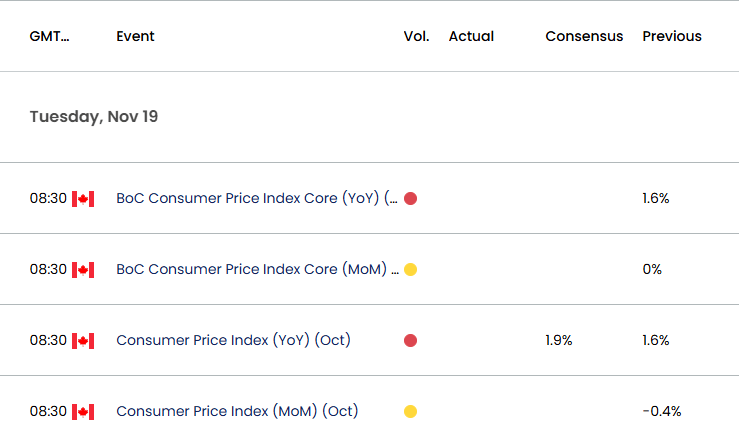Click the Previous column header

[672, 36]
